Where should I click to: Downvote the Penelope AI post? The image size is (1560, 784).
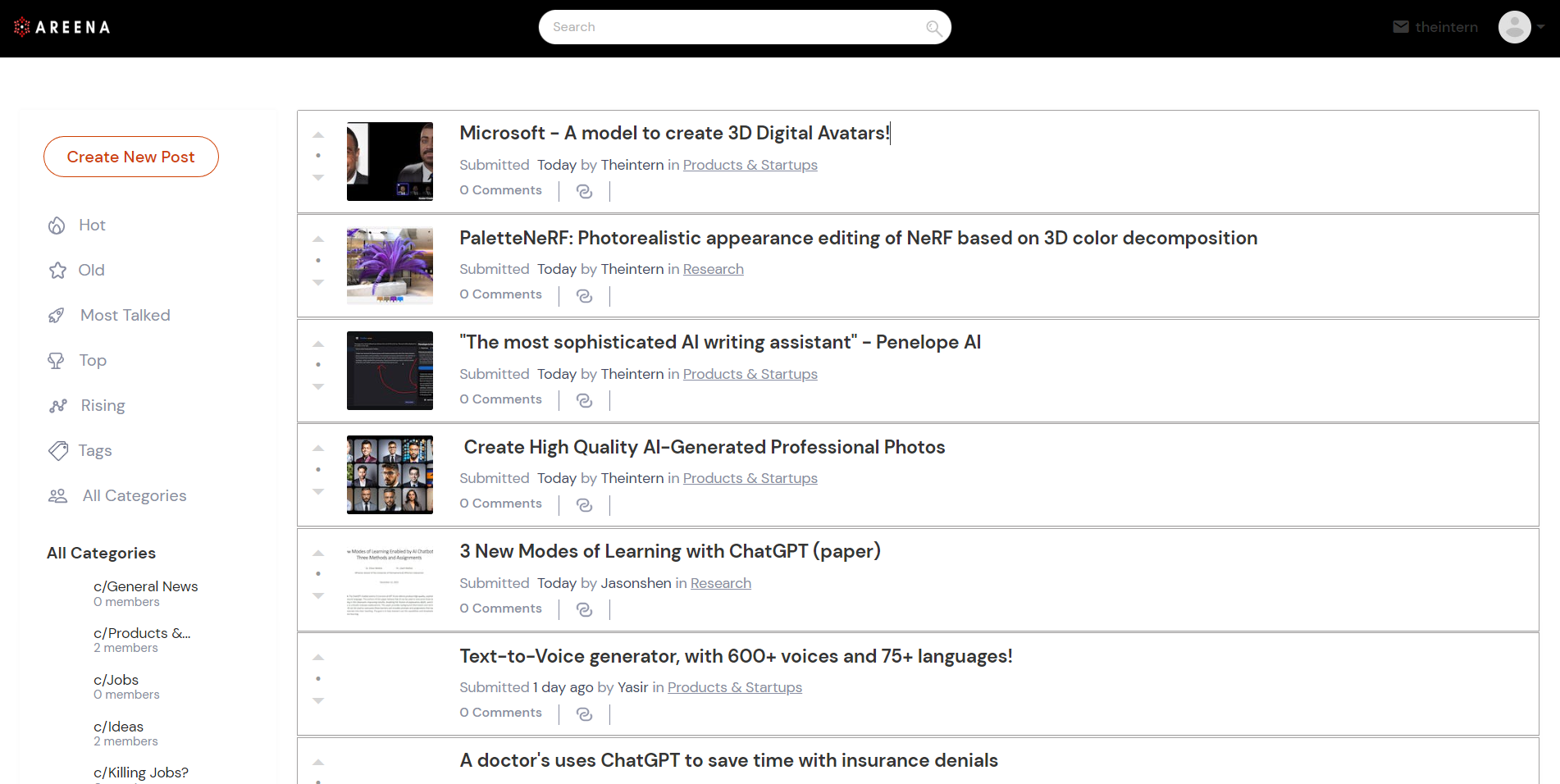pyautogui.click(x=318, y=386)
